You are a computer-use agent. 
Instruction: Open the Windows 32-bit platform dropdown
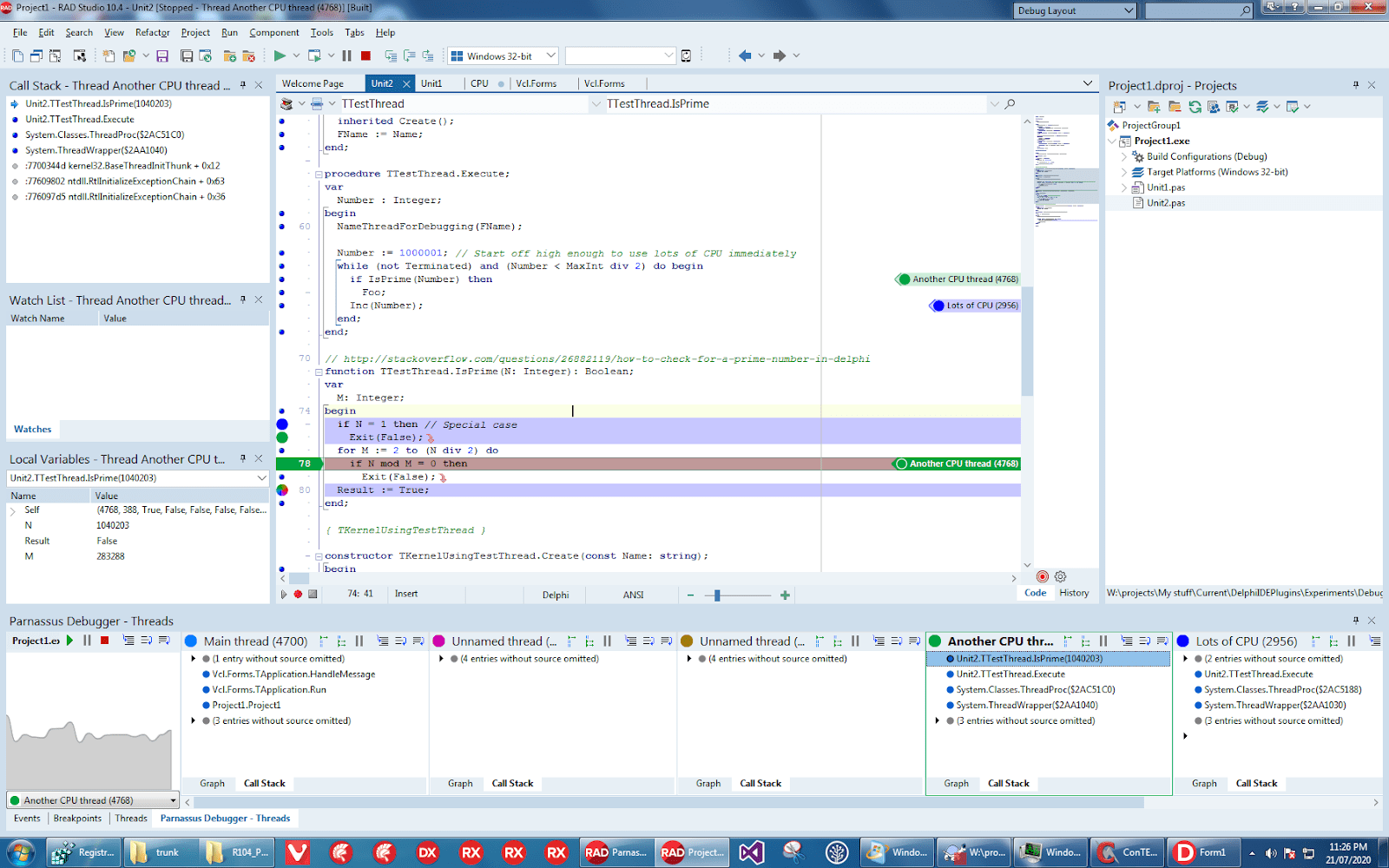point(550,56)
